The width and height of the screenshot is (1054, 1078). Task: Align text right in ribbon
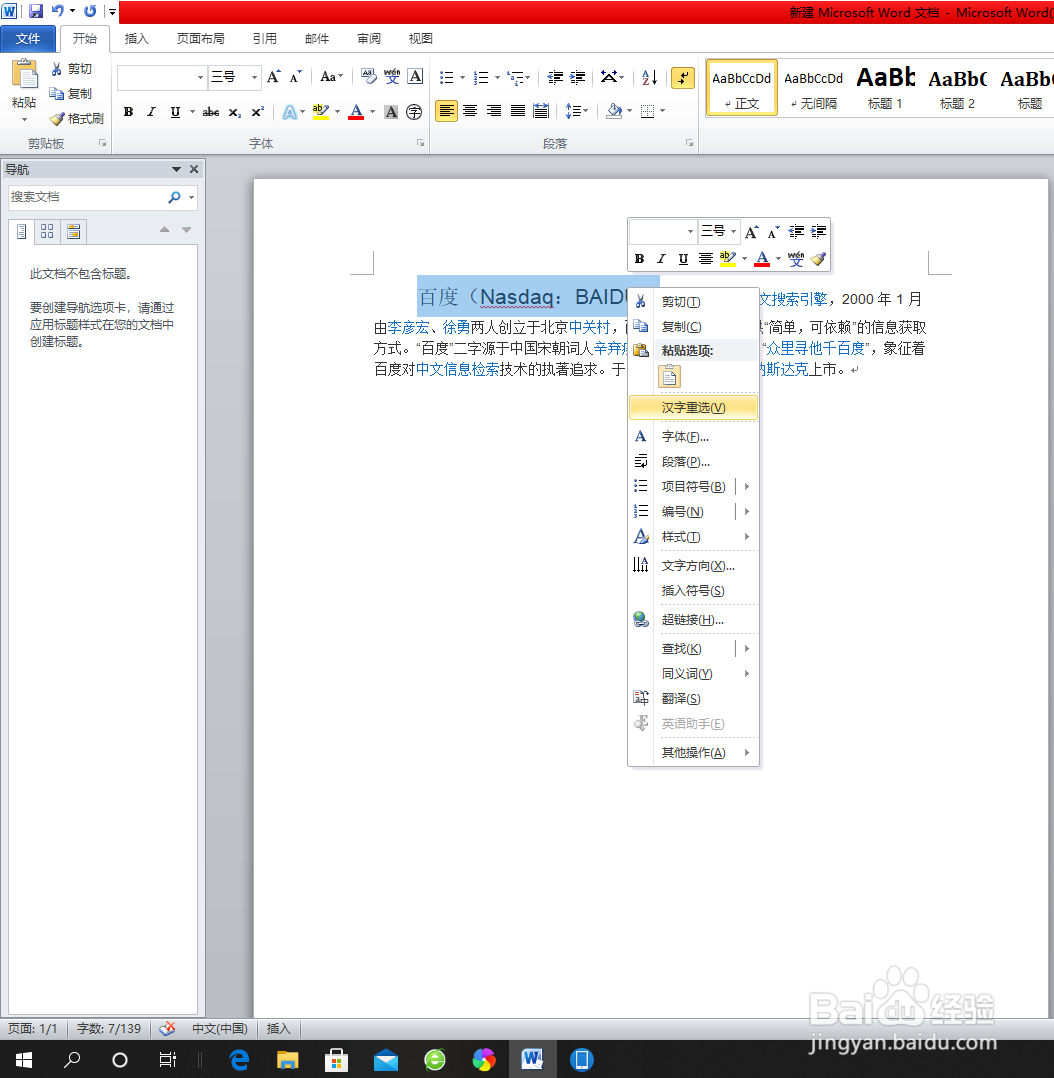[x=494, y=111]
